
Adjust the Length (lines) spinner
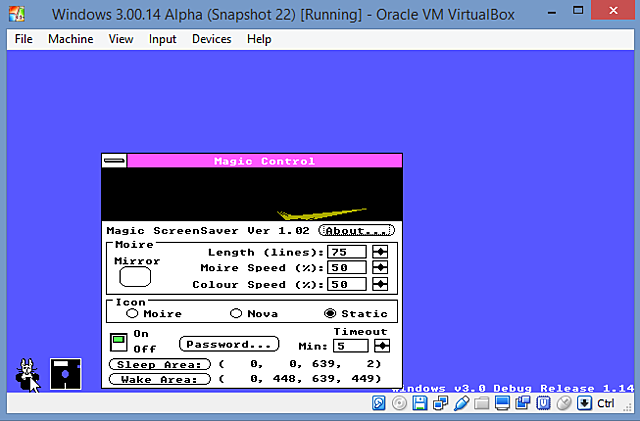point(380,252)
